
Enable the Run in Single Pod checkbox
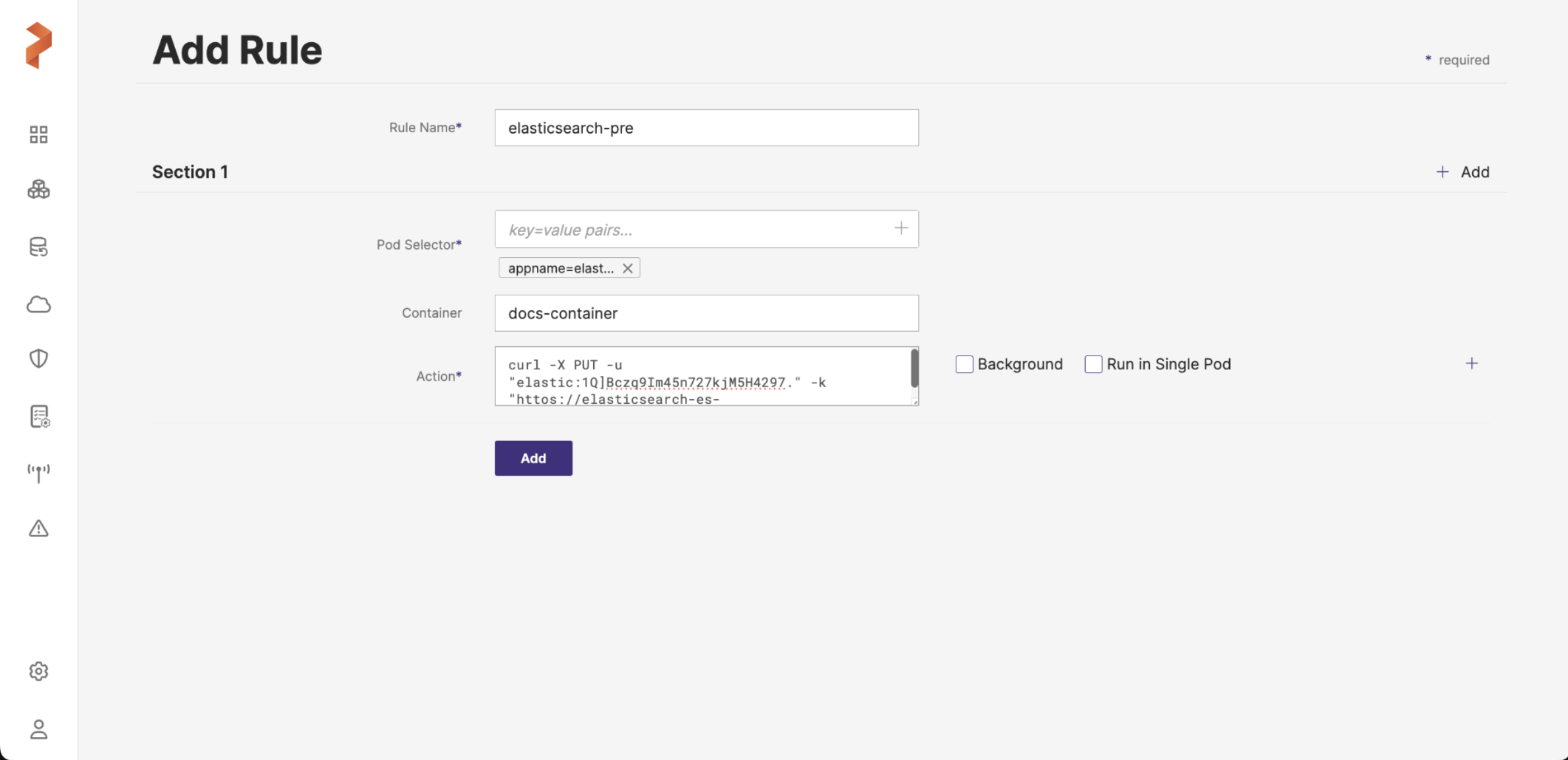point(1093,364)
